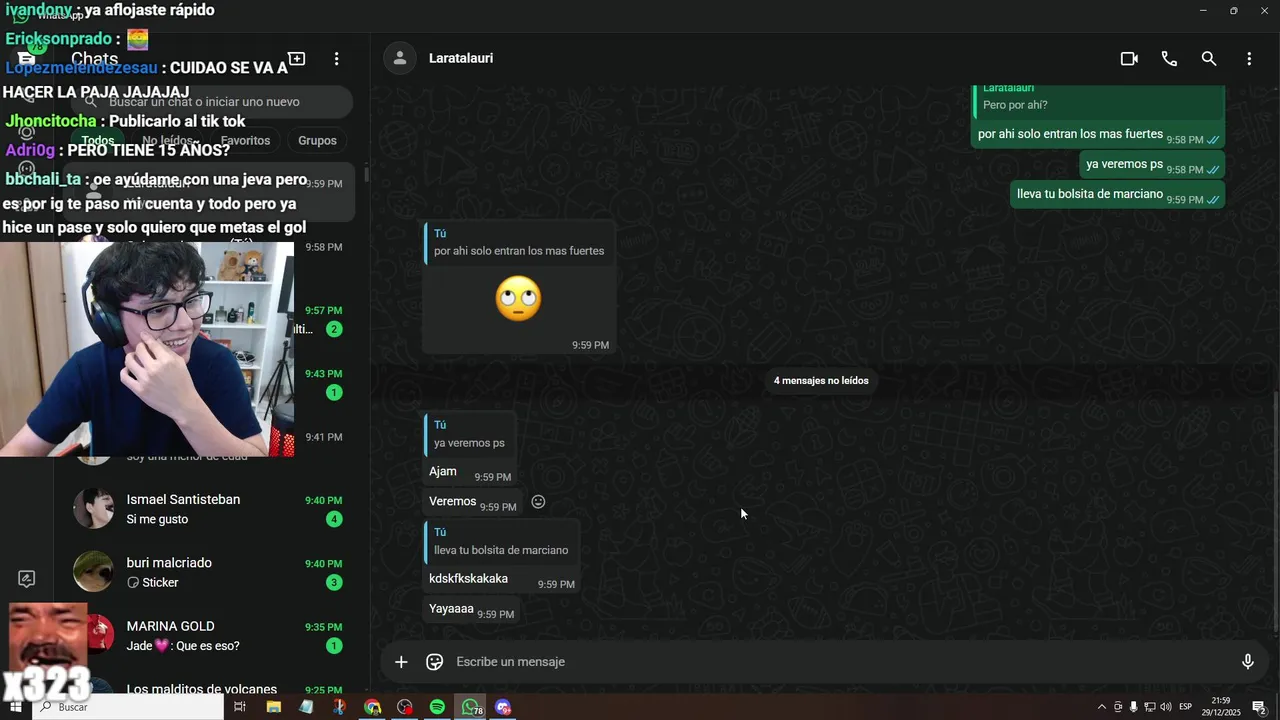
Task: Click unread badge 1 beside 9:43 PM chat
Action: 334,392
